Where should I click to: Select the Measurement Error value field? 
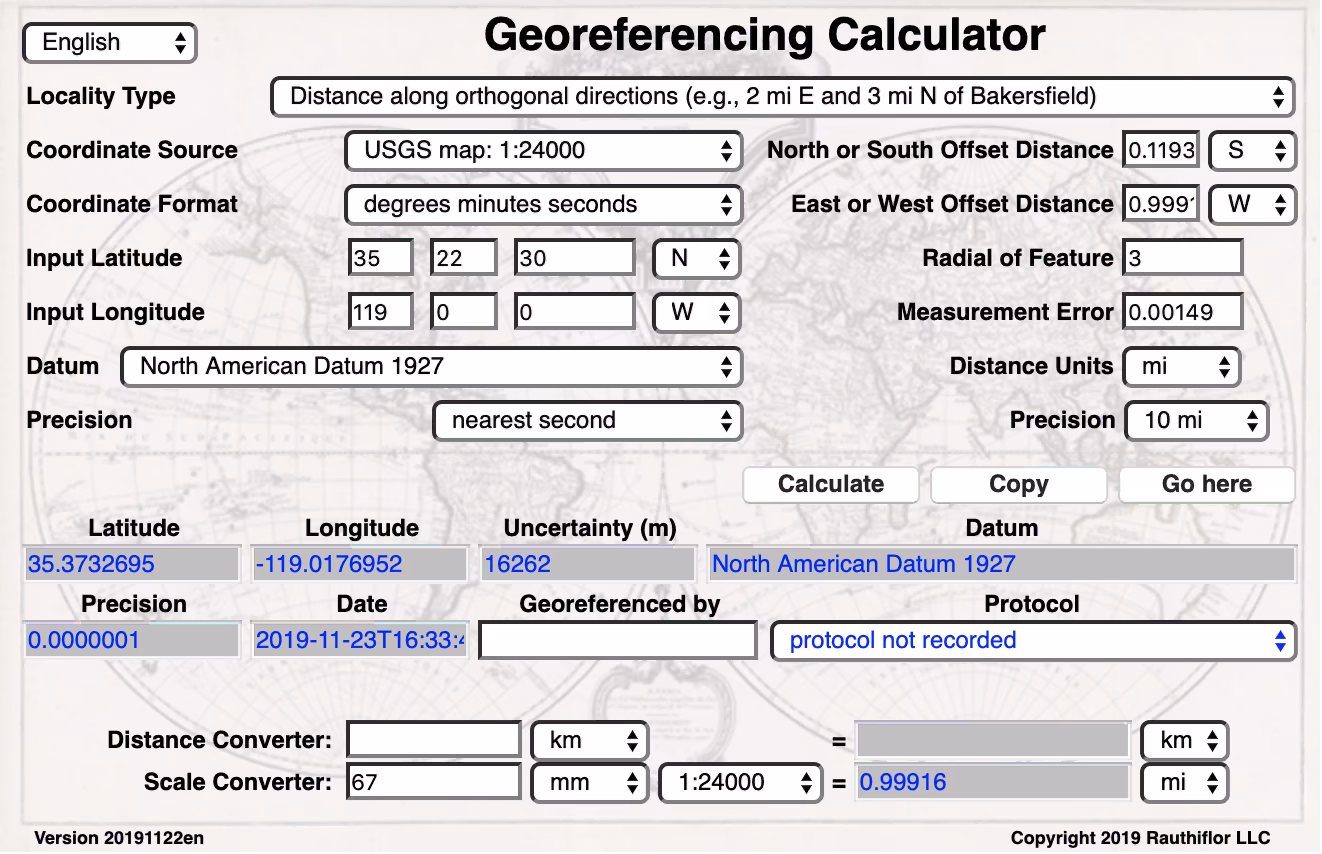pos(1182,311)
